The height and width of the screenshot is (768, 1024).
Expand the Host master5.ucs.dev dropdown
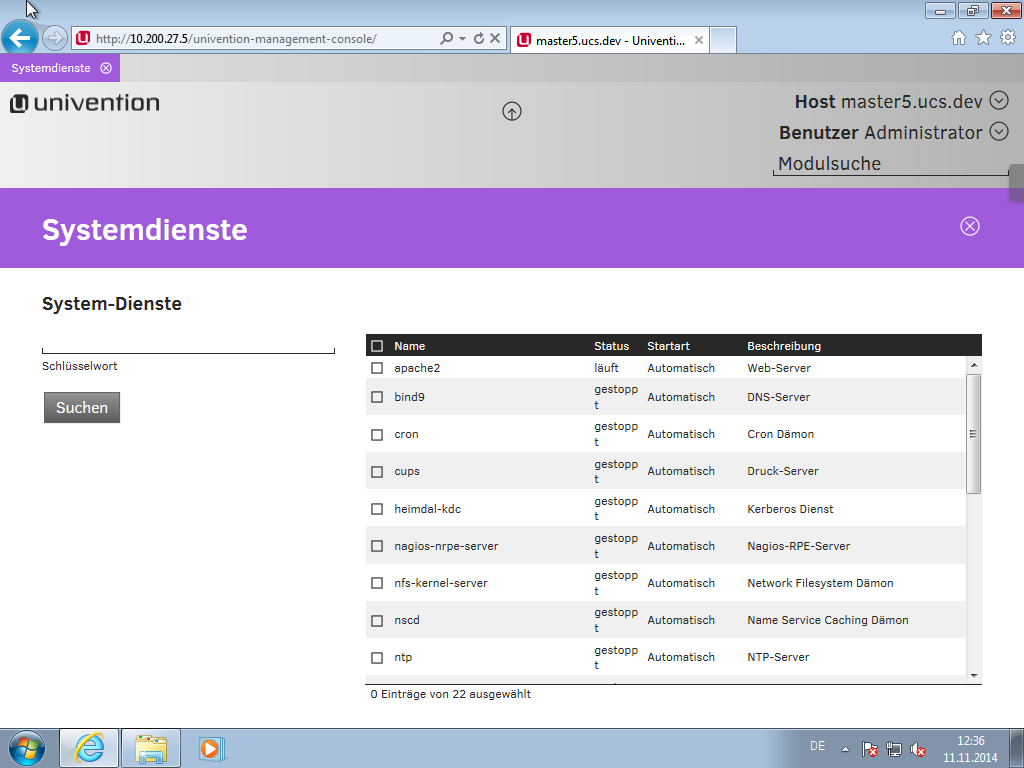coord(998,101)
